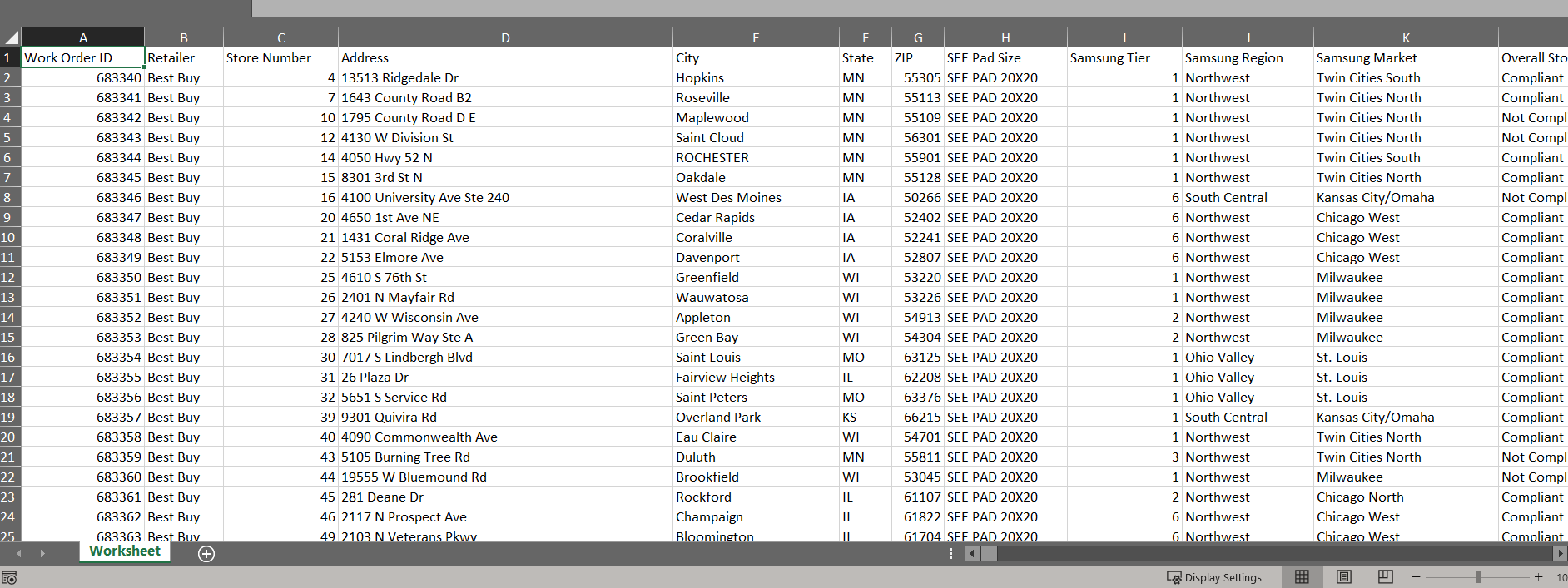Select column A header
Viewport: 1568px width, 588px height.
[83, 37]
